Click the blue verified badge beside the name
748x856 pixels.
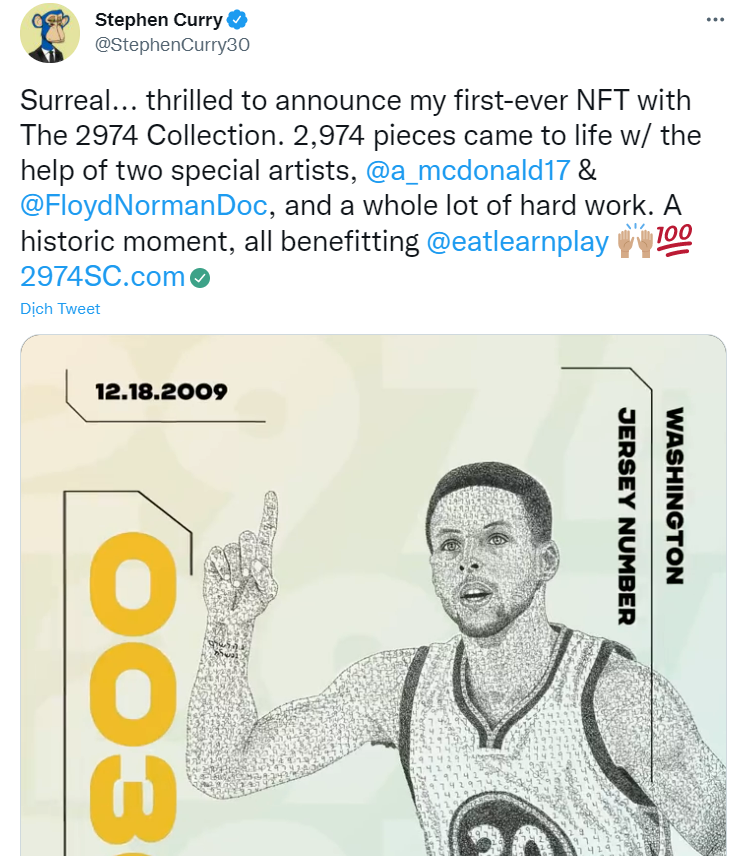click(237, 20)
